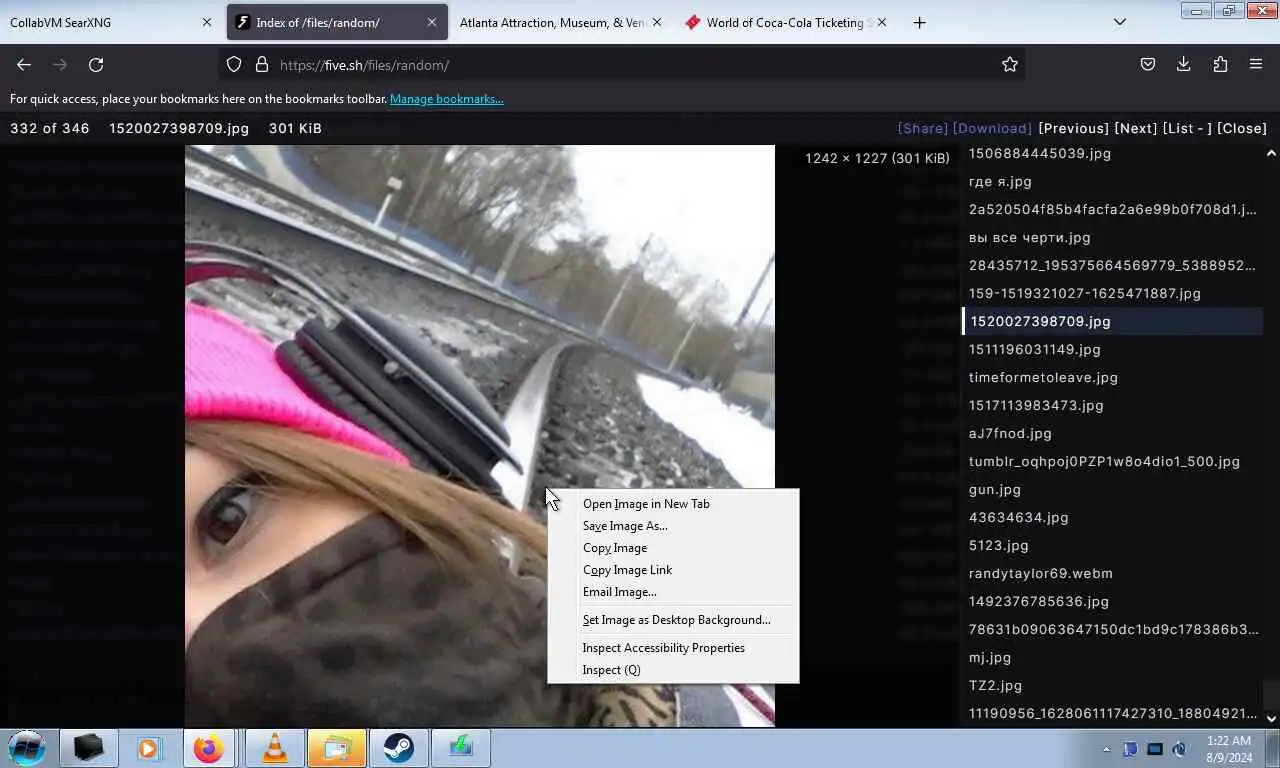The width and height of the screenshot is (1280, 768).
Task: Choose Open Image in New Tab
Action: [x=673, y=504]
